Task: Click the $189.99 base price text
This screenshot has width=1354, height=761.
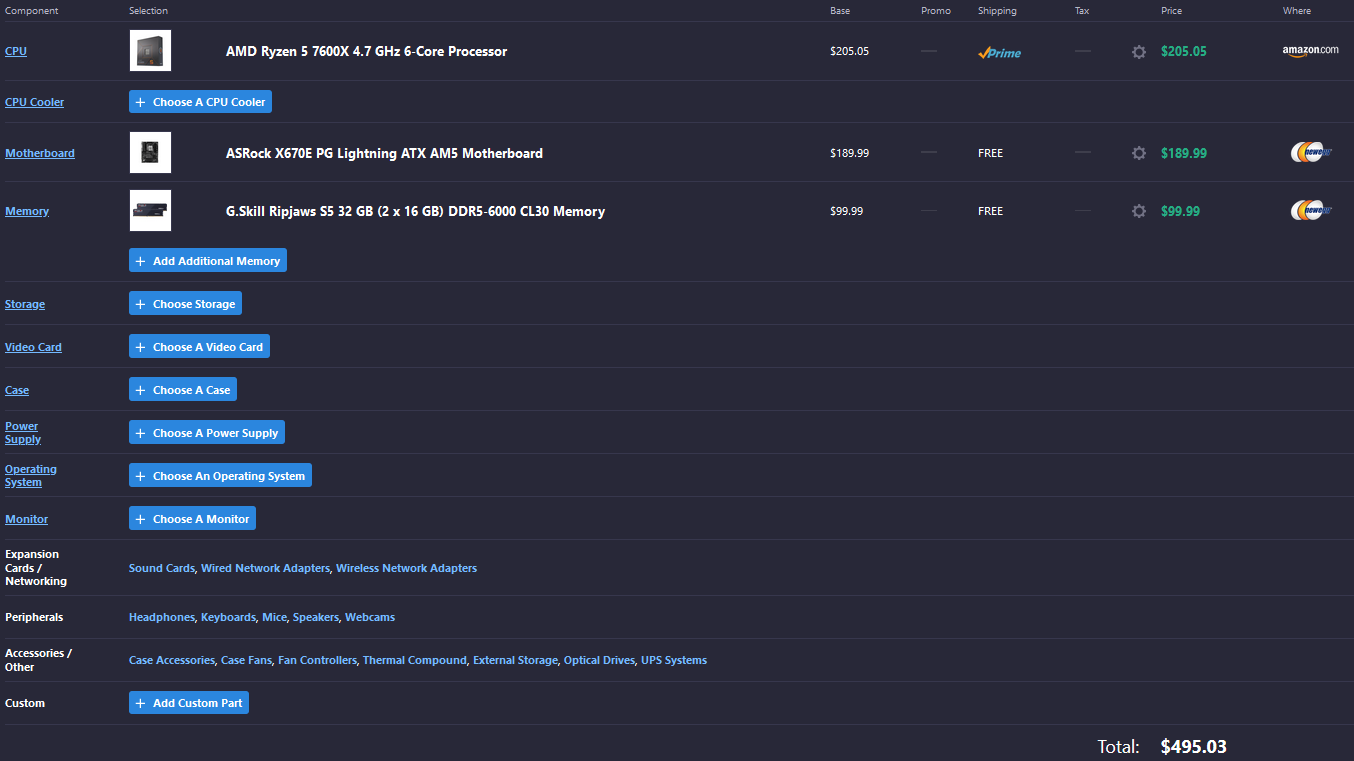Action: (x=849, y=153)
